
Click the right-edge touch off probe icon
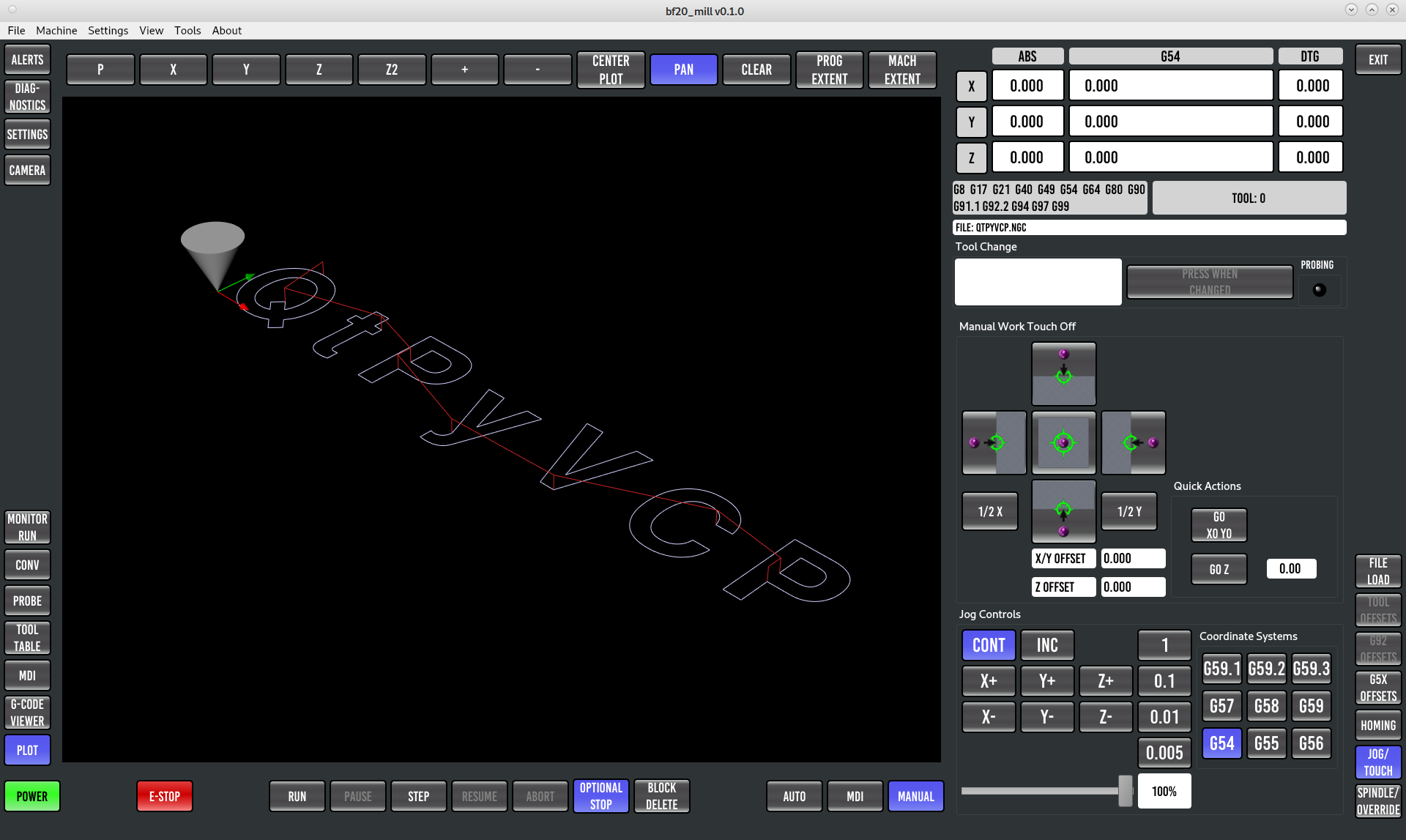point(1133,442)
